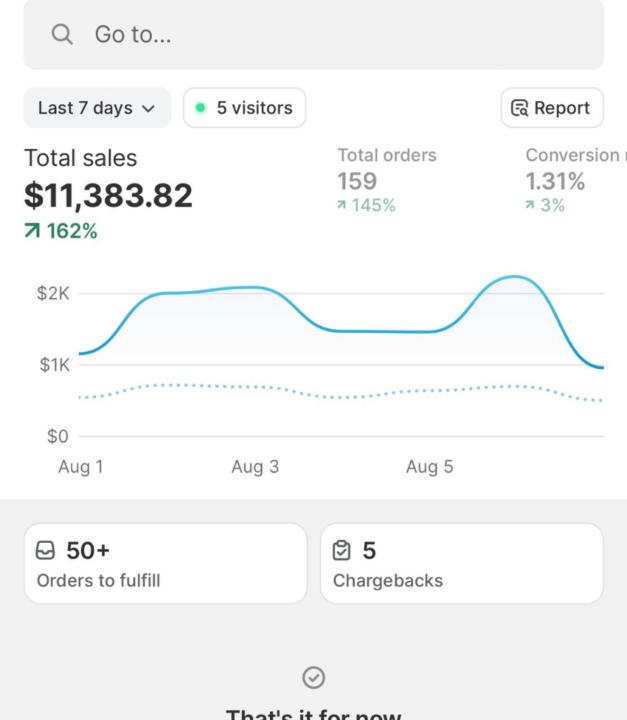Click the sales chart peak near Aug 6

514,277
